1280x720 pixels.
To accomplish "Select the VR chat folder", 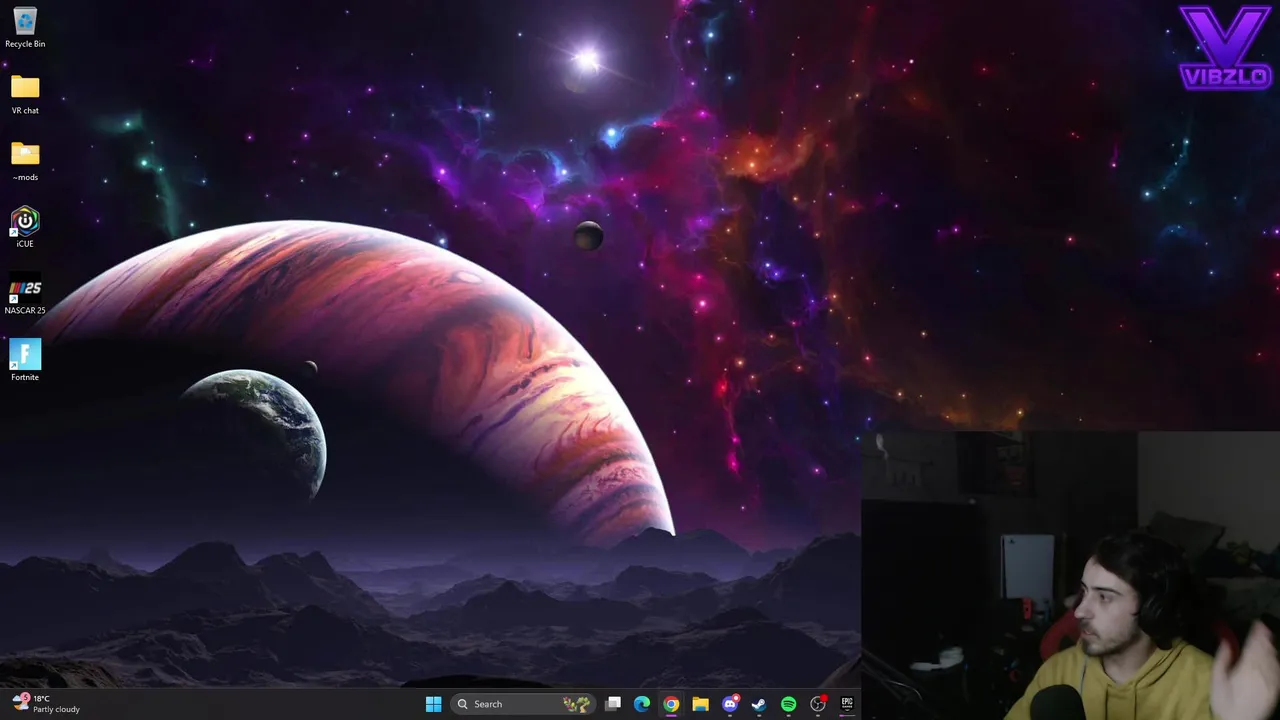I will (x=25, y=95).
